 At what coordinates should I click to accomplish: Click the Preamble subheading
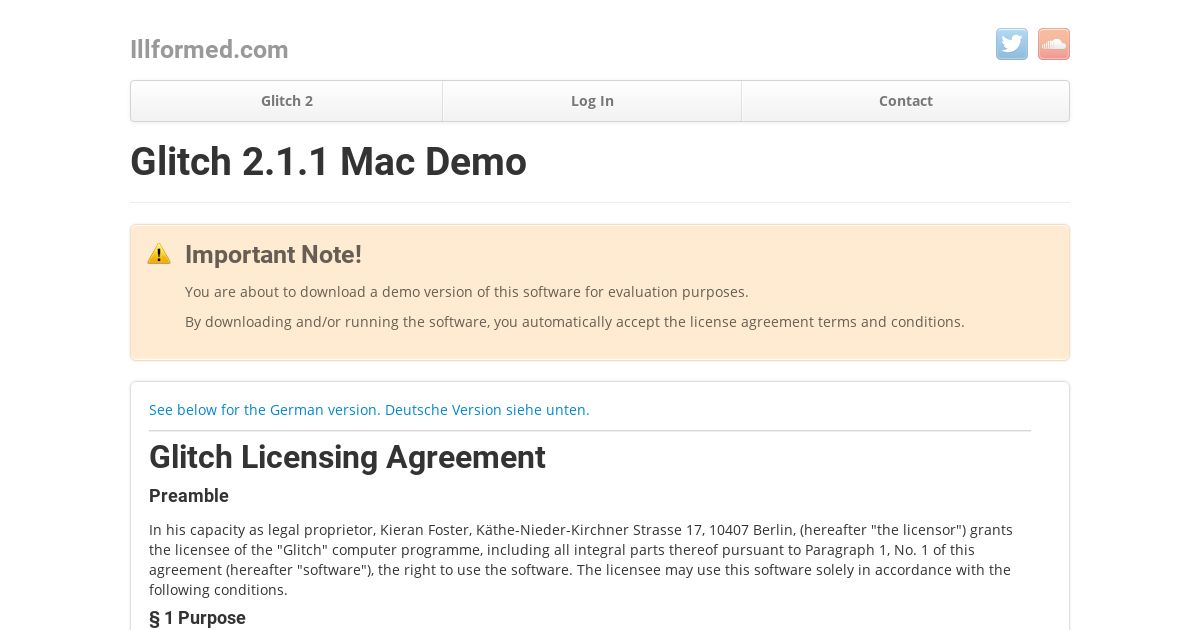(189, 496)
